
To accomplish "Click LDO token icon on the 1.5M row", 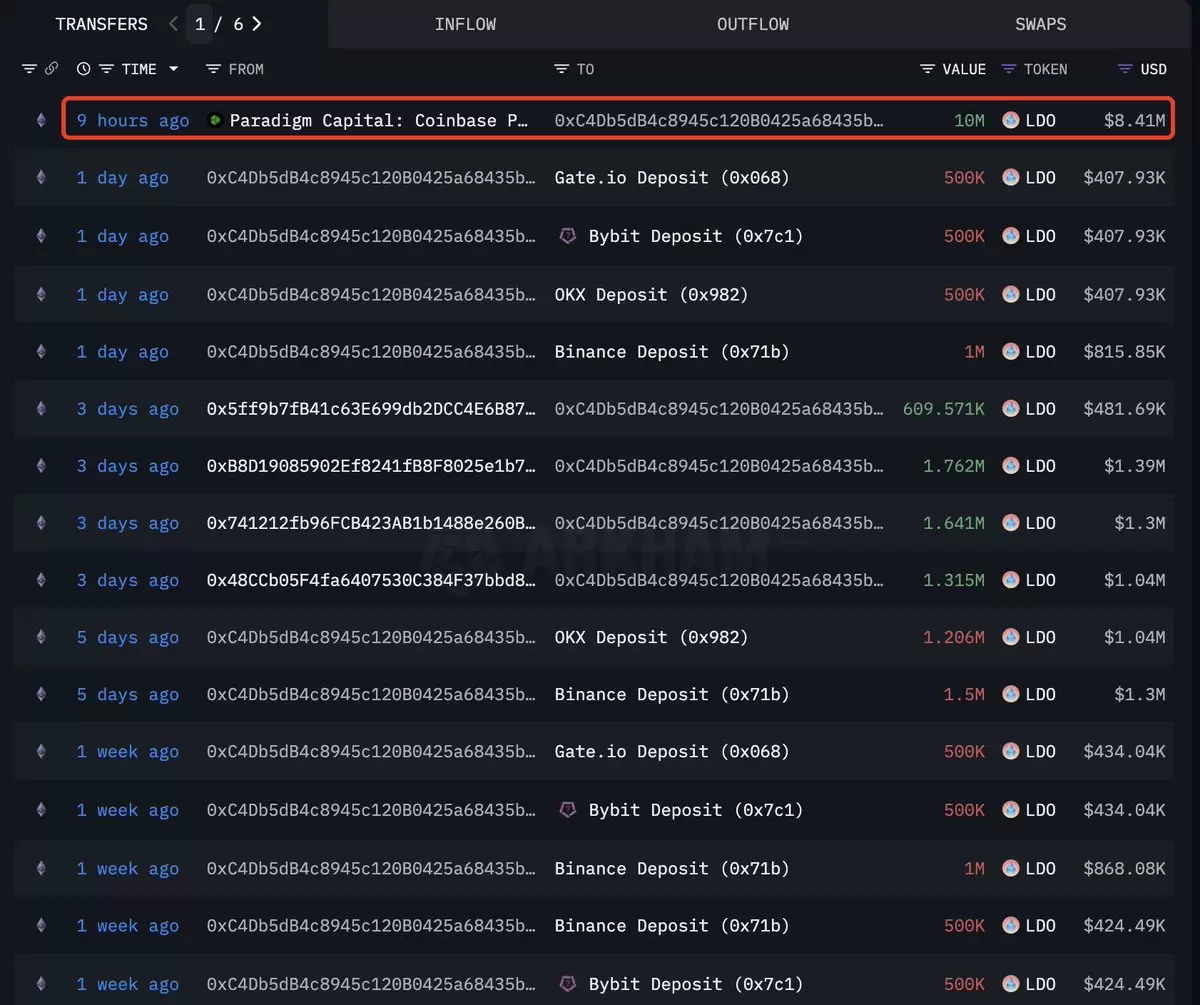I will click(1011, 694).
